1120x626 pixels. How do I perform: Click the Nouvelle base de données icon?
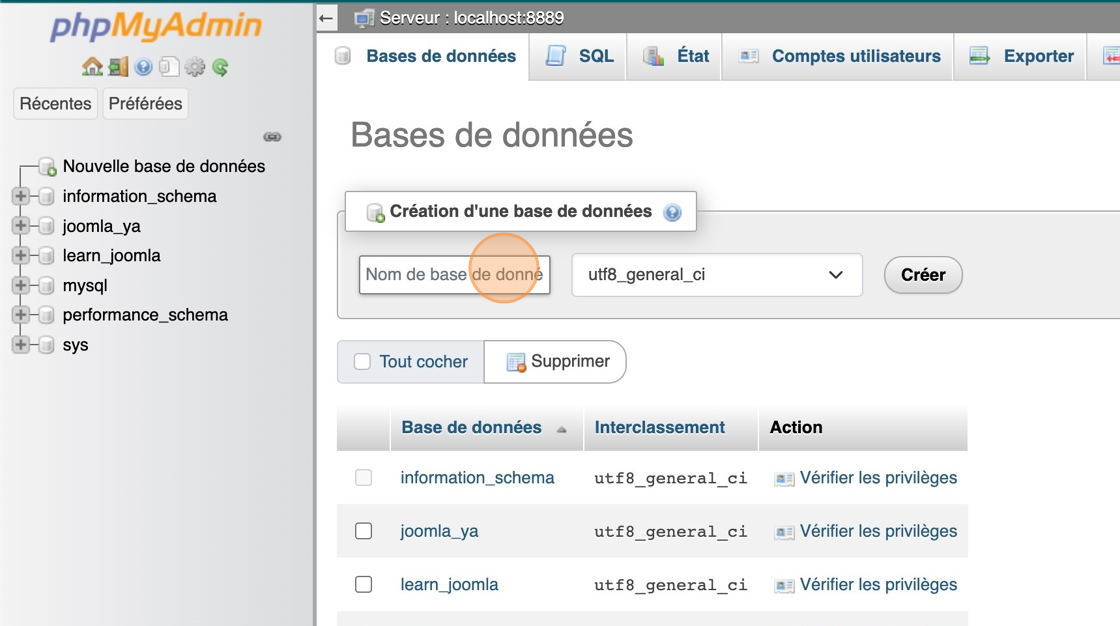tap(45, 166)
